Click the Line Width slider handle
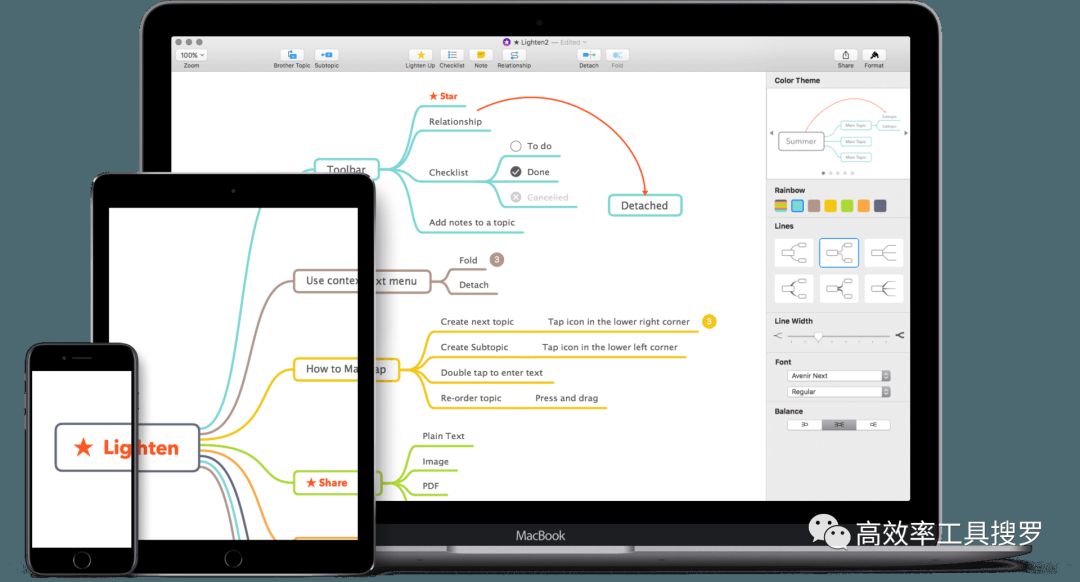The width and height of the screenshot is (1080, 582). (x=818, y=337)
